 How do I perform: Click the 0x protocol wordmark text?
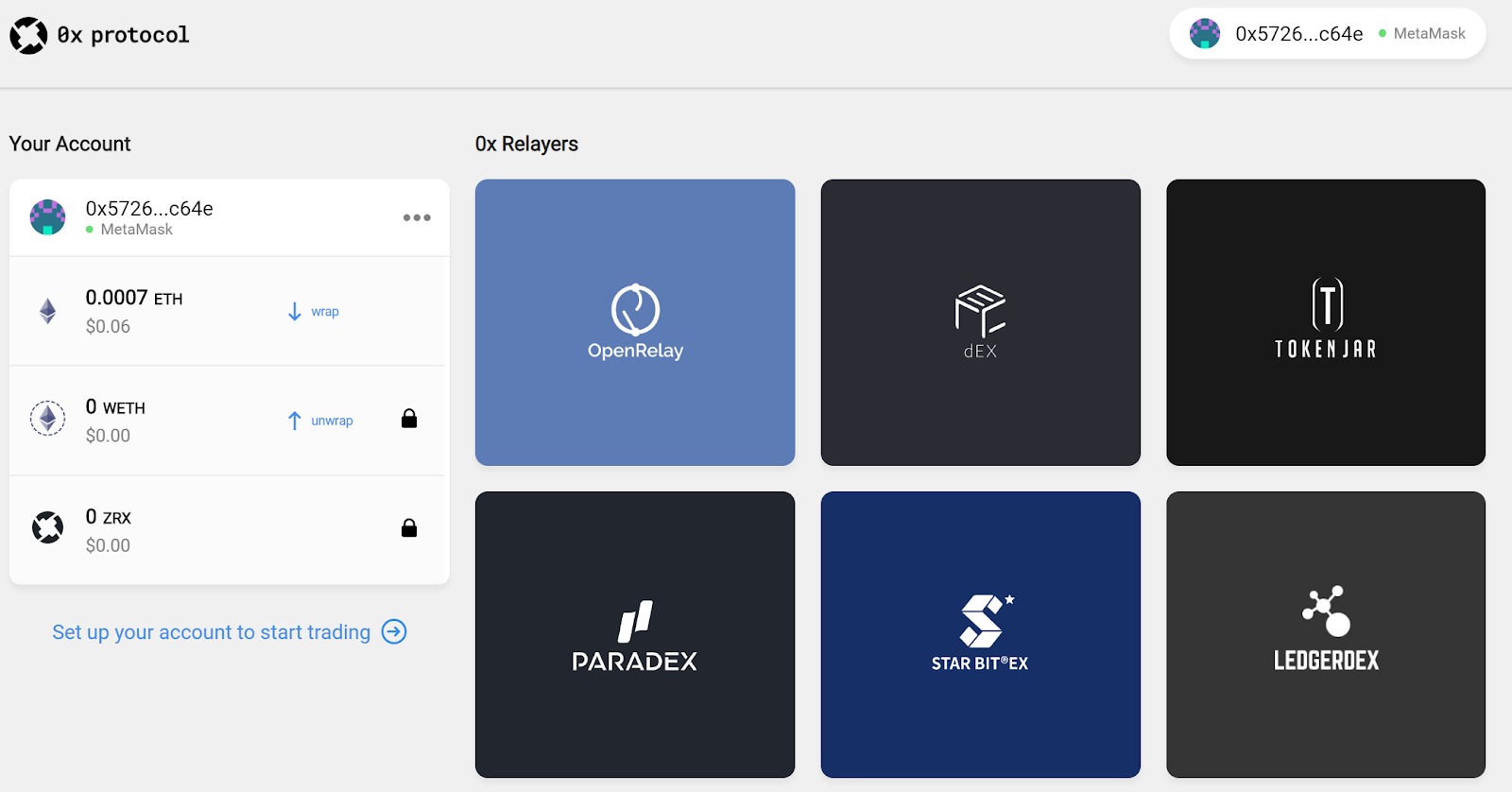click(123, 35)
